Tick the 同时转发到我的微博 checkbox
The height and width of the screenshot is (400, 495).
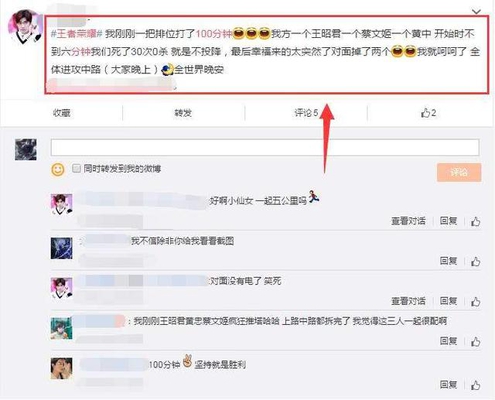tap(76, 168)
